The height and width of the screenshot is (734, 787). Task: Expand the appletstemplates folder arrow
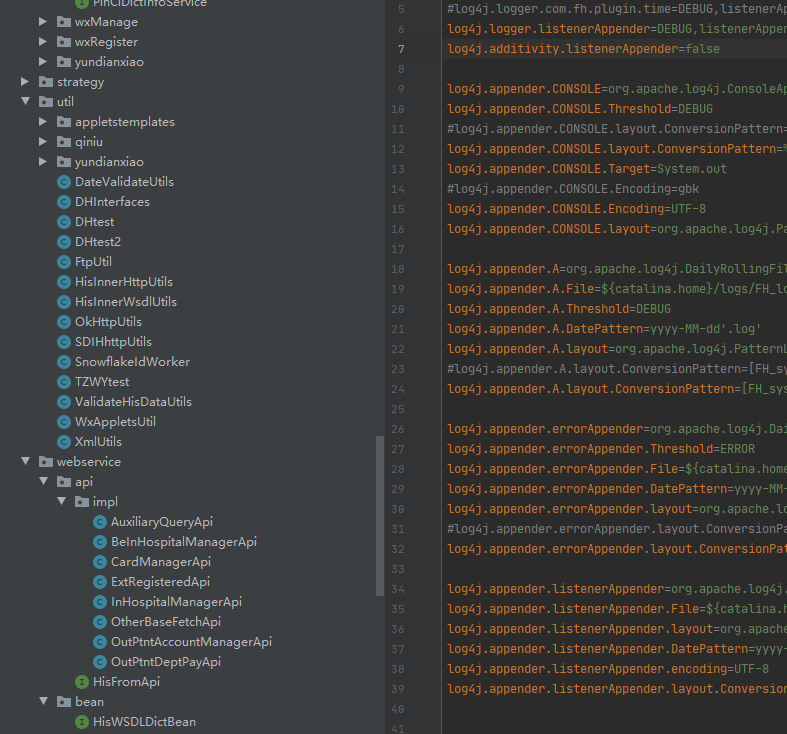pos(43,121)
